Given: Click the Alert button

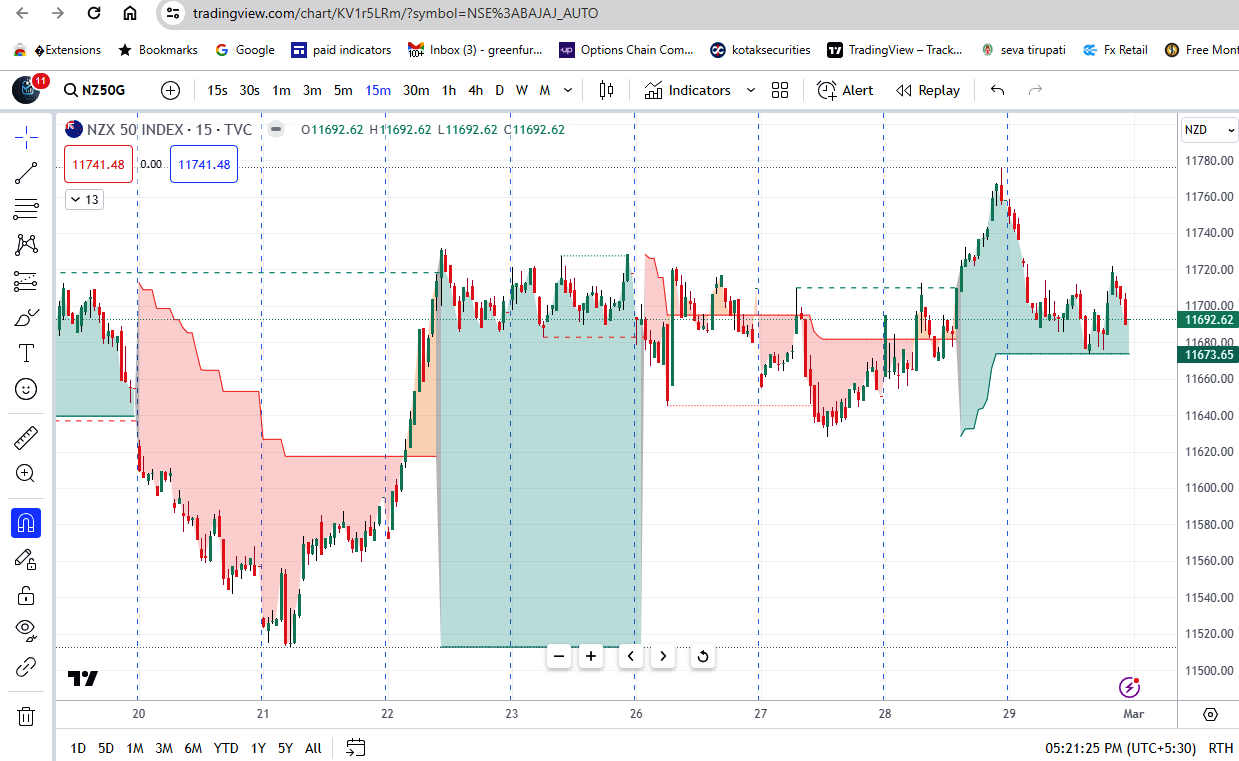Looking at the screenshot, I should 845,90.
